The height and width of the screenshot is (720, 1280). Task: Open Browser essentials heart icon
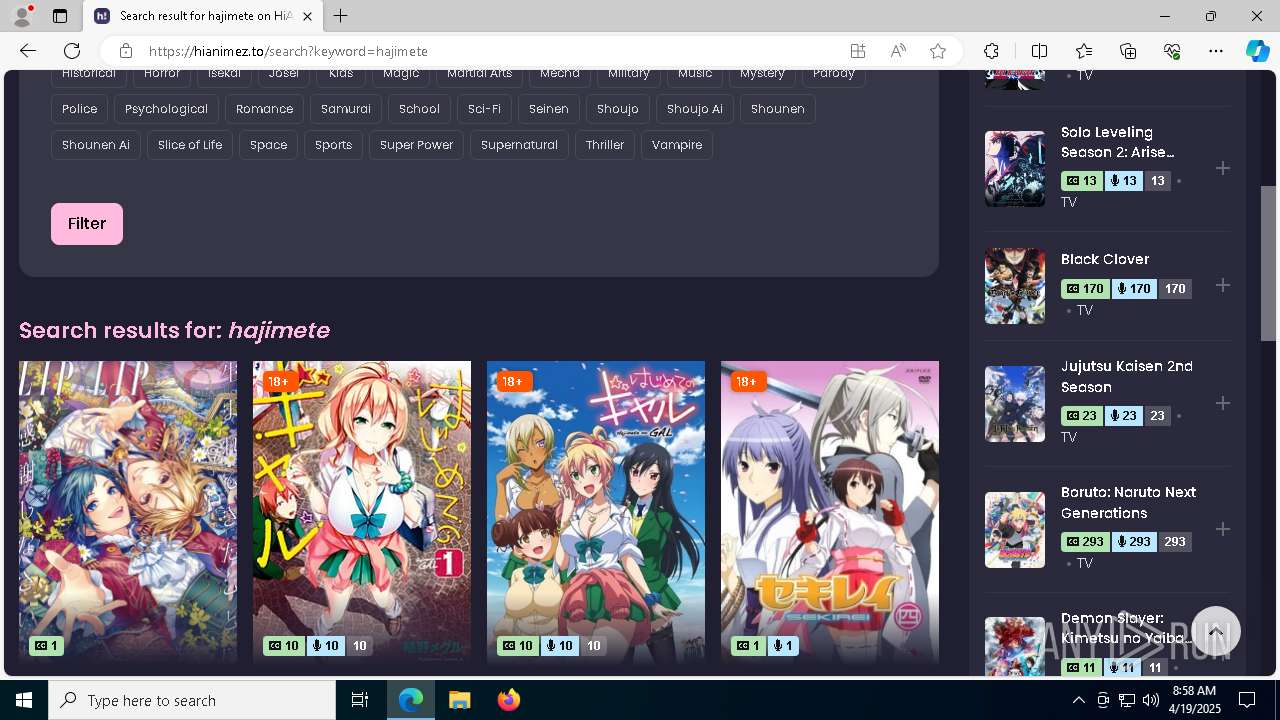pos(1172,51)
